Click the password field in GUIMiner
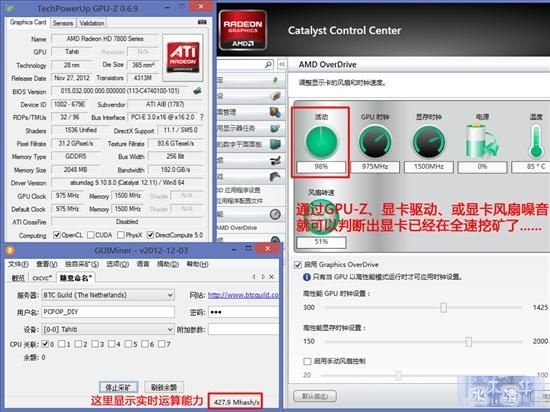550x412 pixels. (x=243, y=312)
